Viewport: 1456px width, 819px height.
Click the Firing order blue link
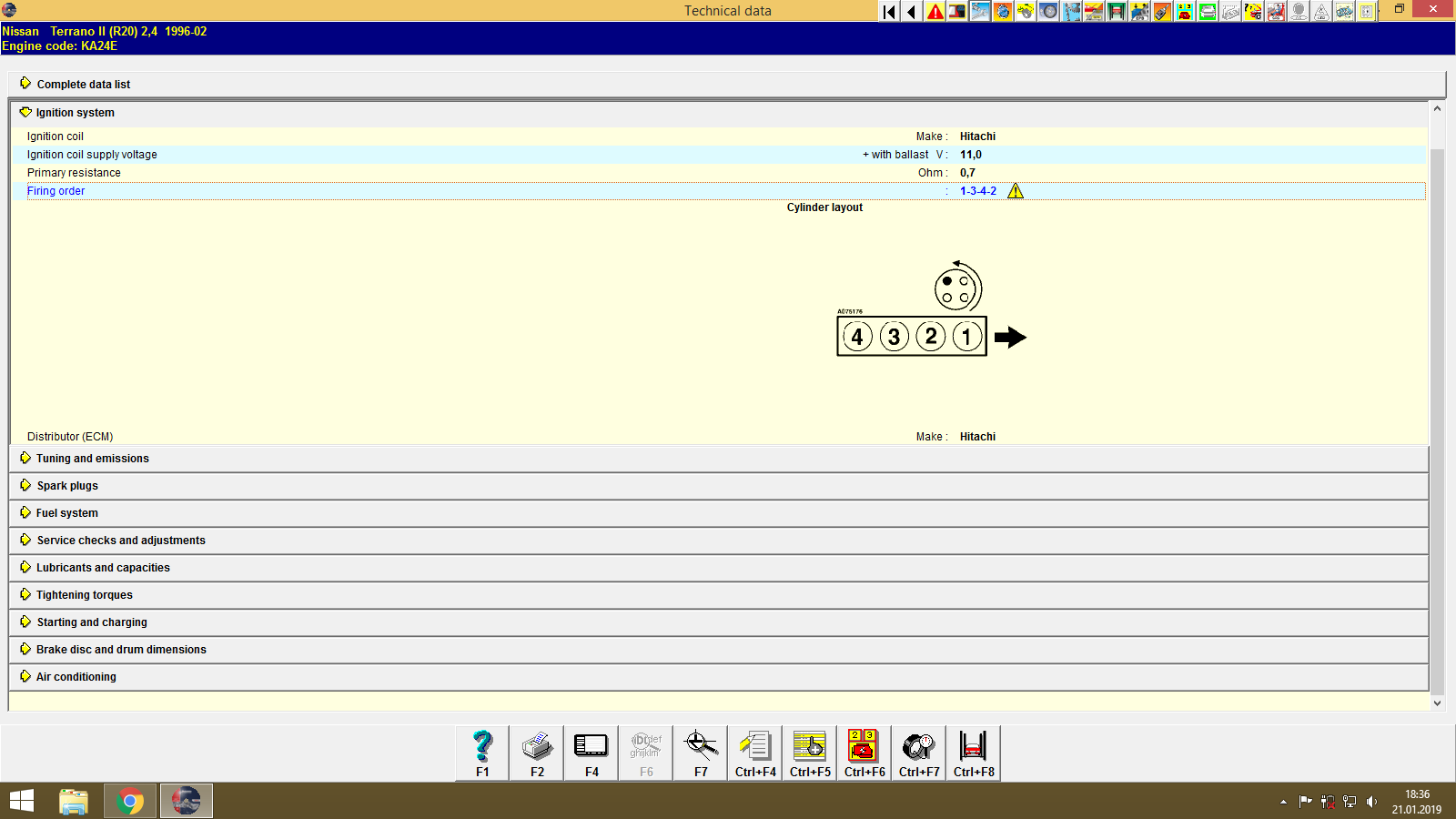(x=56, y=191)
